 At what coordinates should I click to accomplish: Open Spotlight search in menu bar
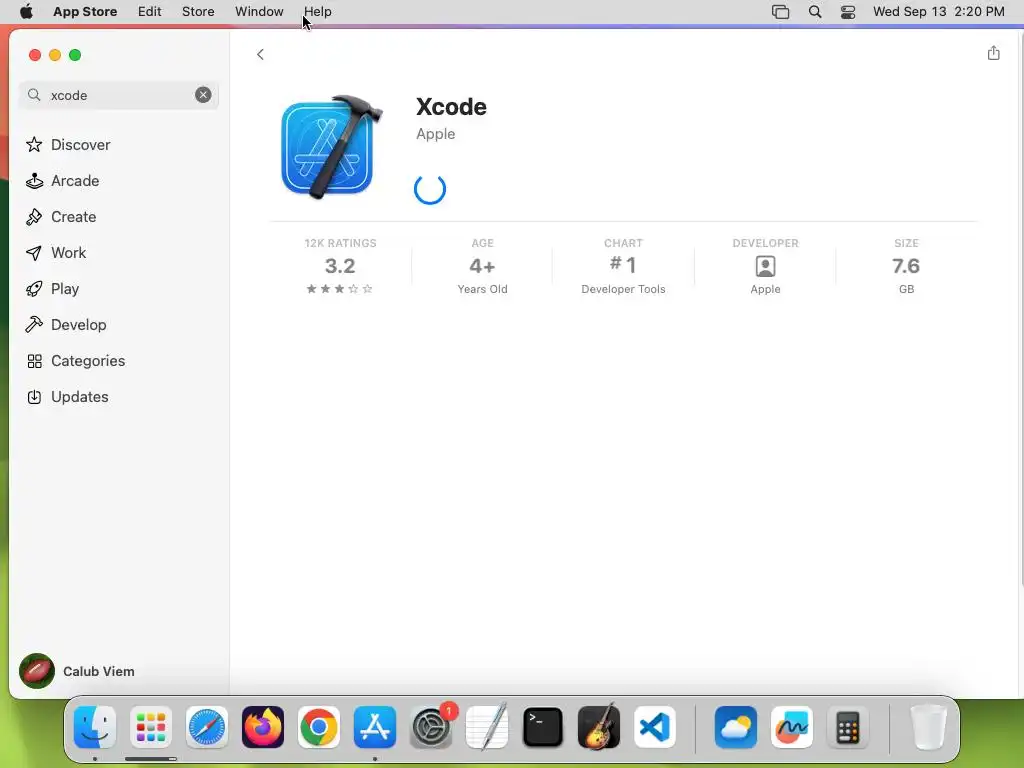(814, 12)
